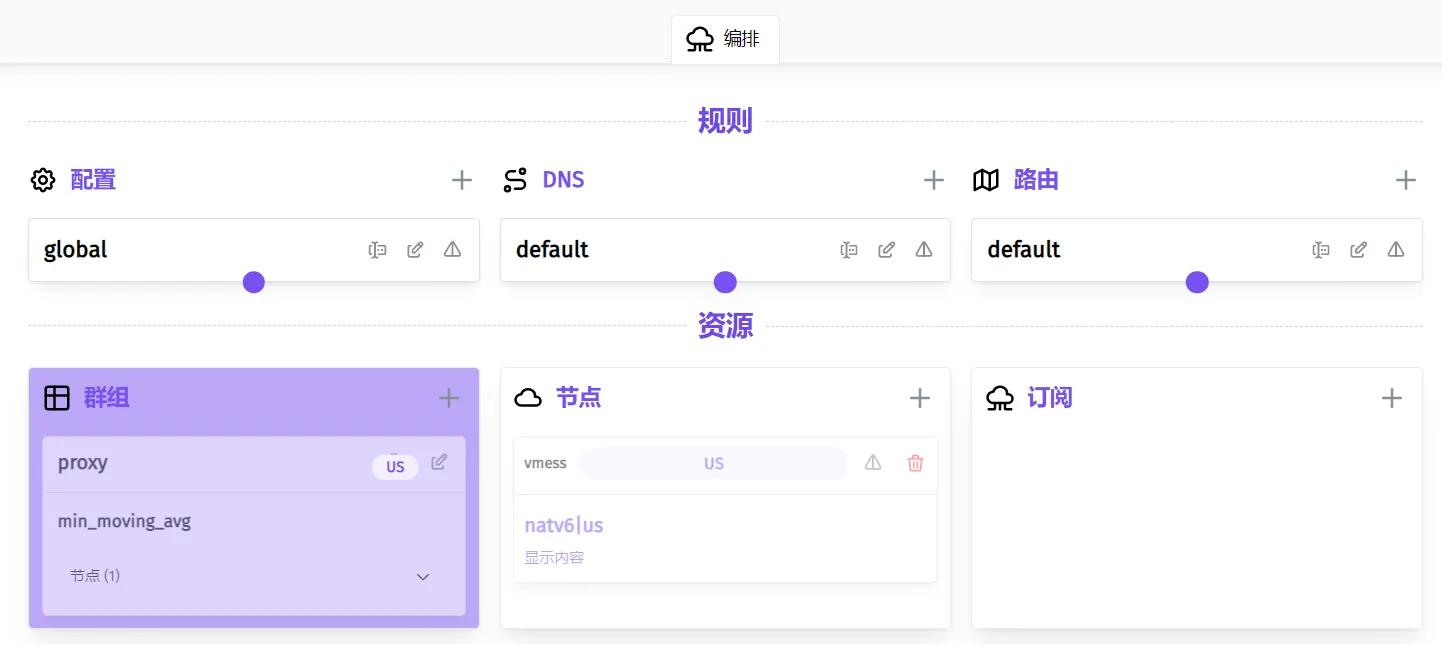The width and height of the screenshot is (1442, 646).
Task: Click the US badge in proxy group
Action: [x=395, y=467]
